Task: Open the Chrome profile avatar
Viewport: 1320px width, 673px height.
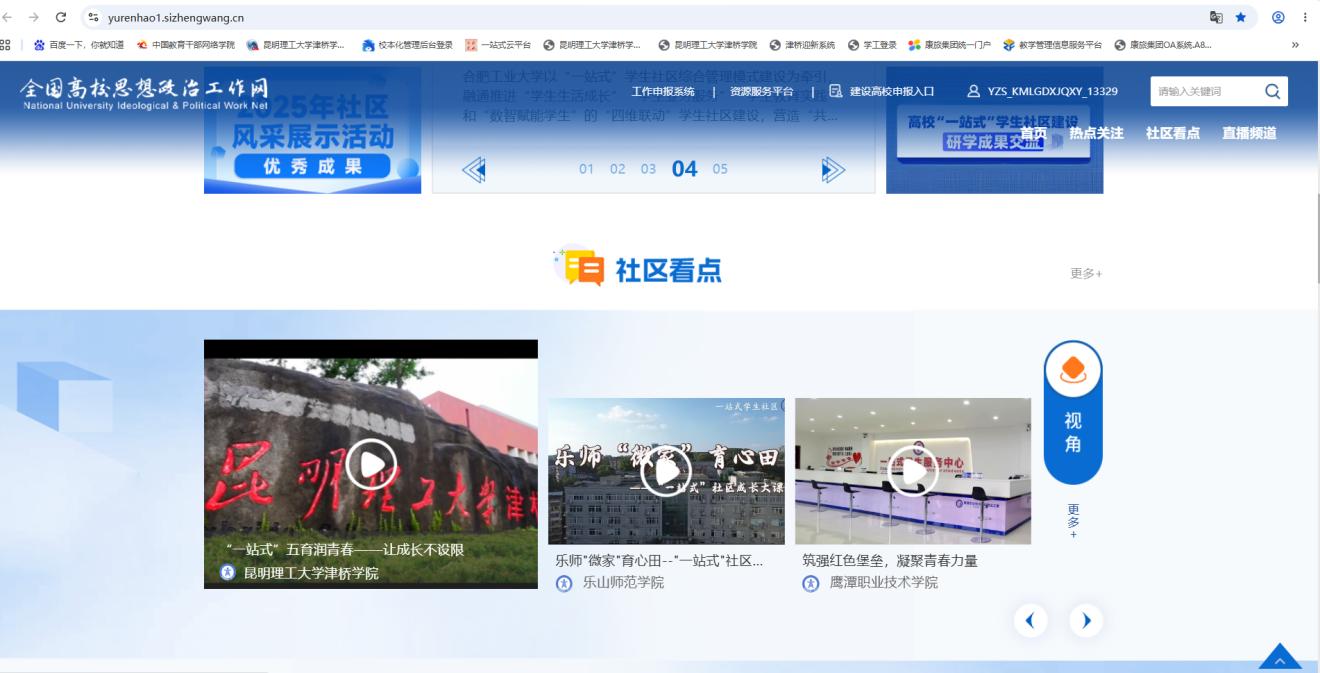Action: pos(1278,17)
